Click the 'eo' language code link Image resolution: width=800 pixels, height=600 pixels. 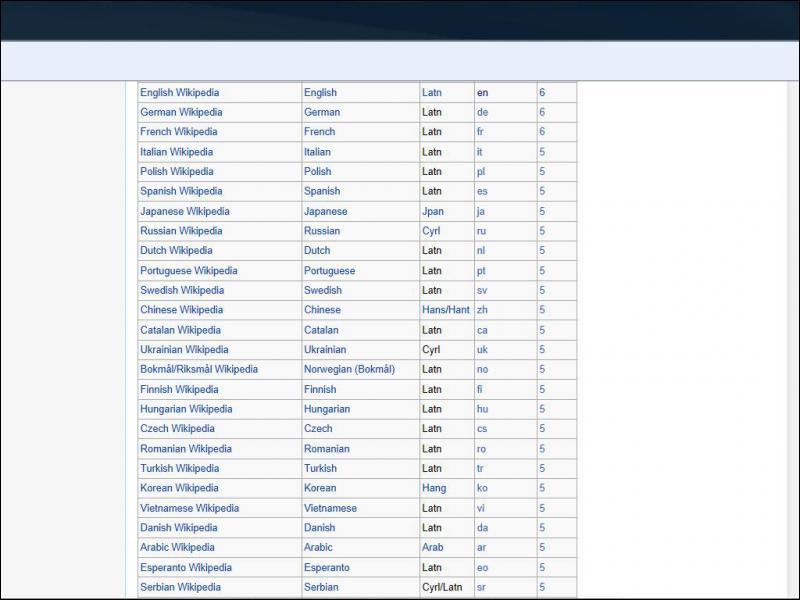(483, 567)
